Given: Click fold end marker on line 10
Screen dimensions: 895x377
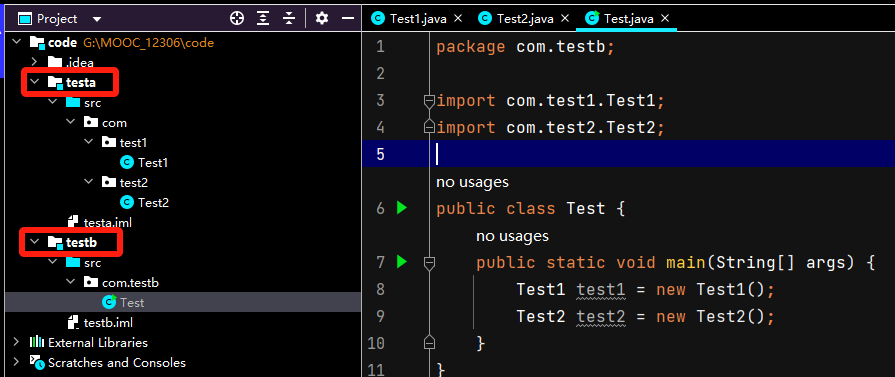Looking at the screenshot, I should 429,342.
